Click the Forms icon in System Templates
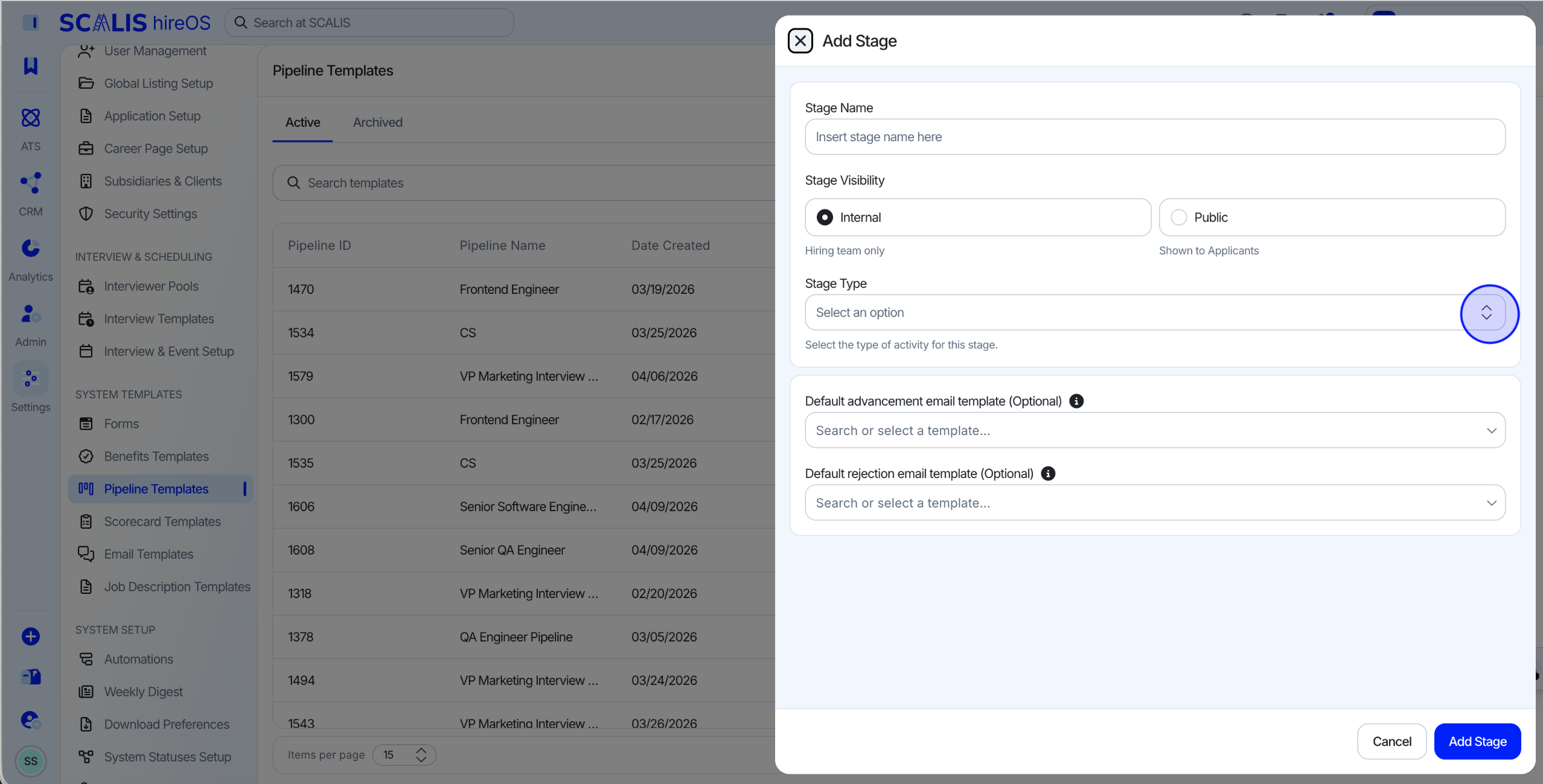 pyautogui.click(x=86, y=424)
